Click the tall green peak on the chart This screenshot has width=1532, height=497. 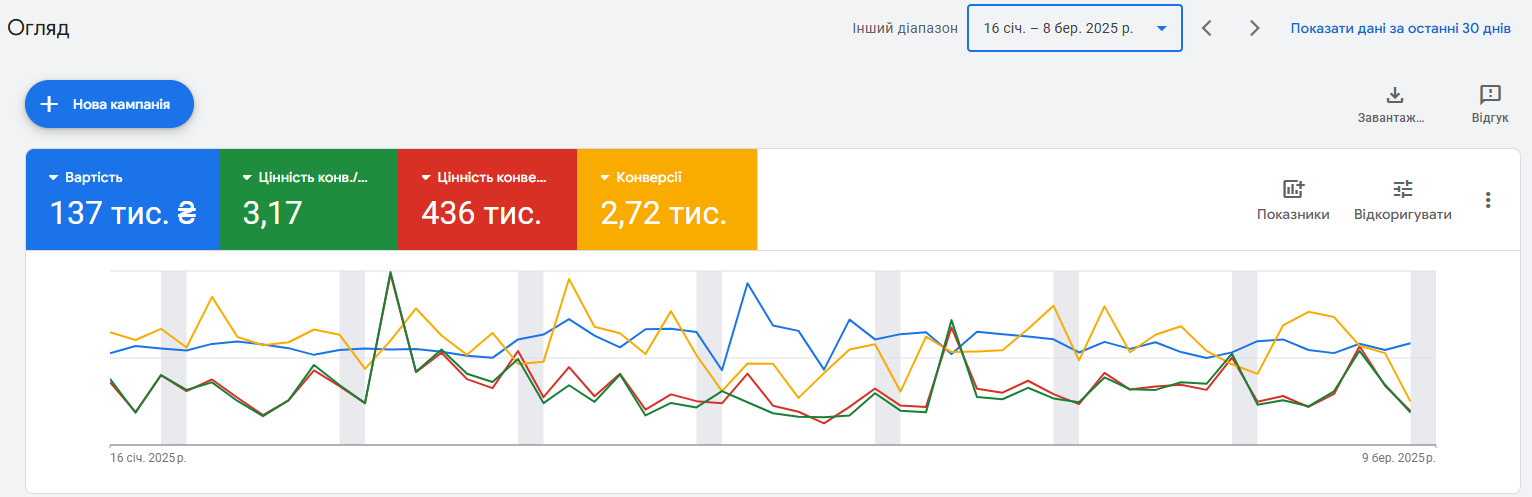click(390, 272)
